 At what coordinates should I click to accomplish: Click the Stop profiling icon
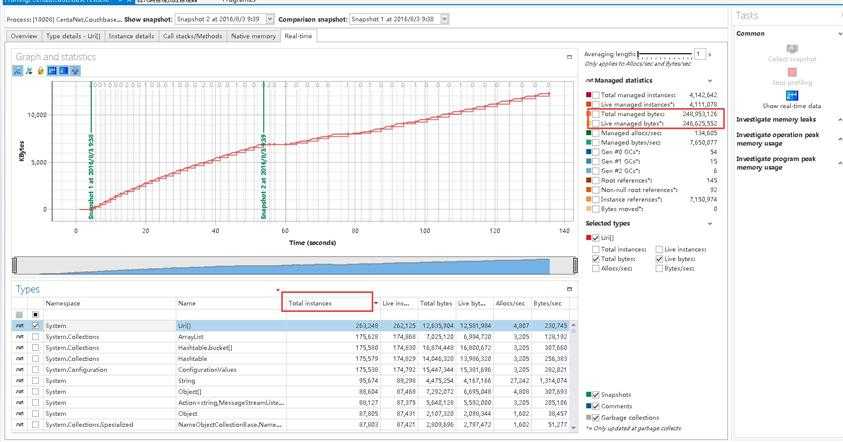pyautogui.click(x=792, y=72)
